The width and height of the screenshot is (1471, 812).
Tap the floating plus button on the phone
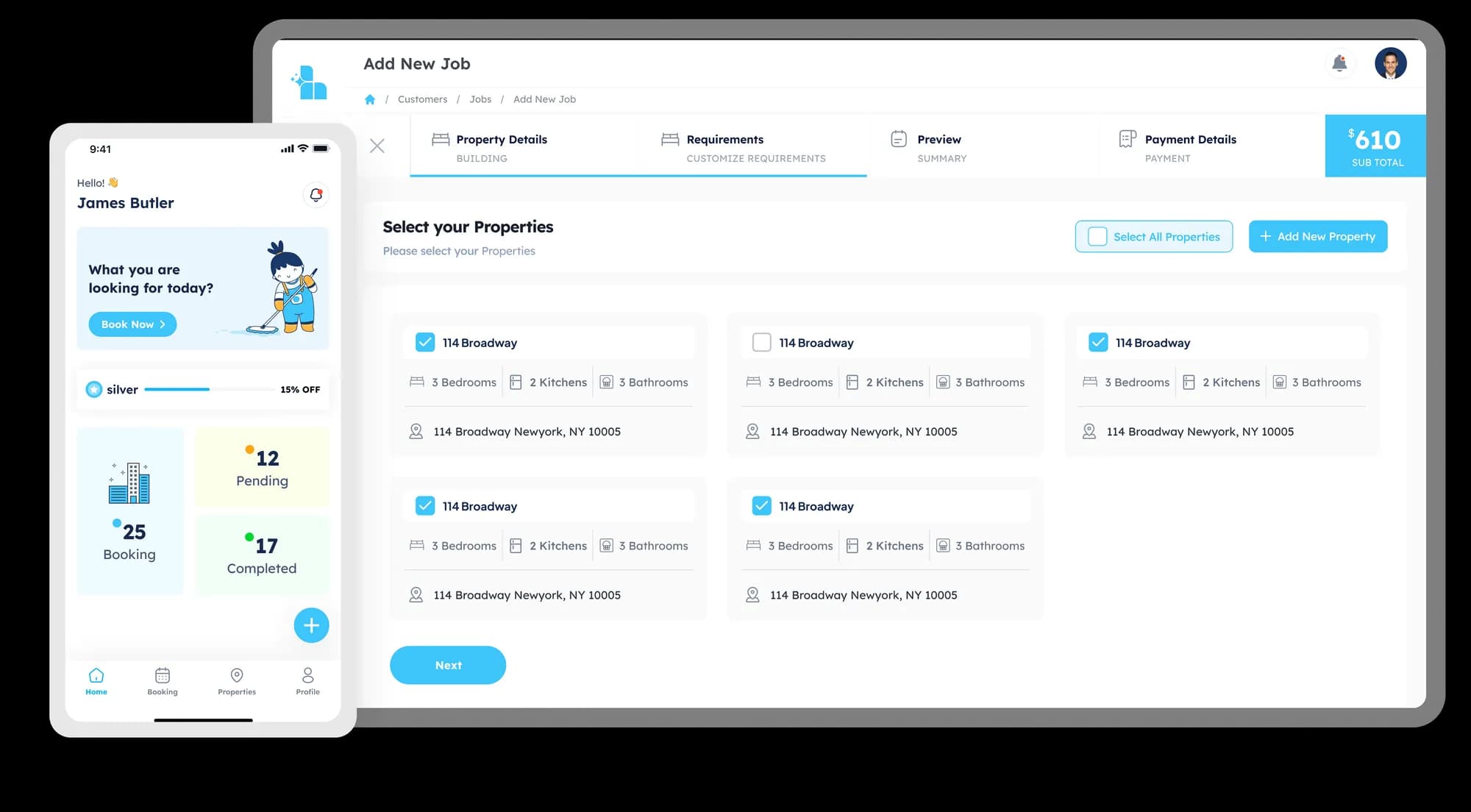pyautogui.click(x=311, y=624)
